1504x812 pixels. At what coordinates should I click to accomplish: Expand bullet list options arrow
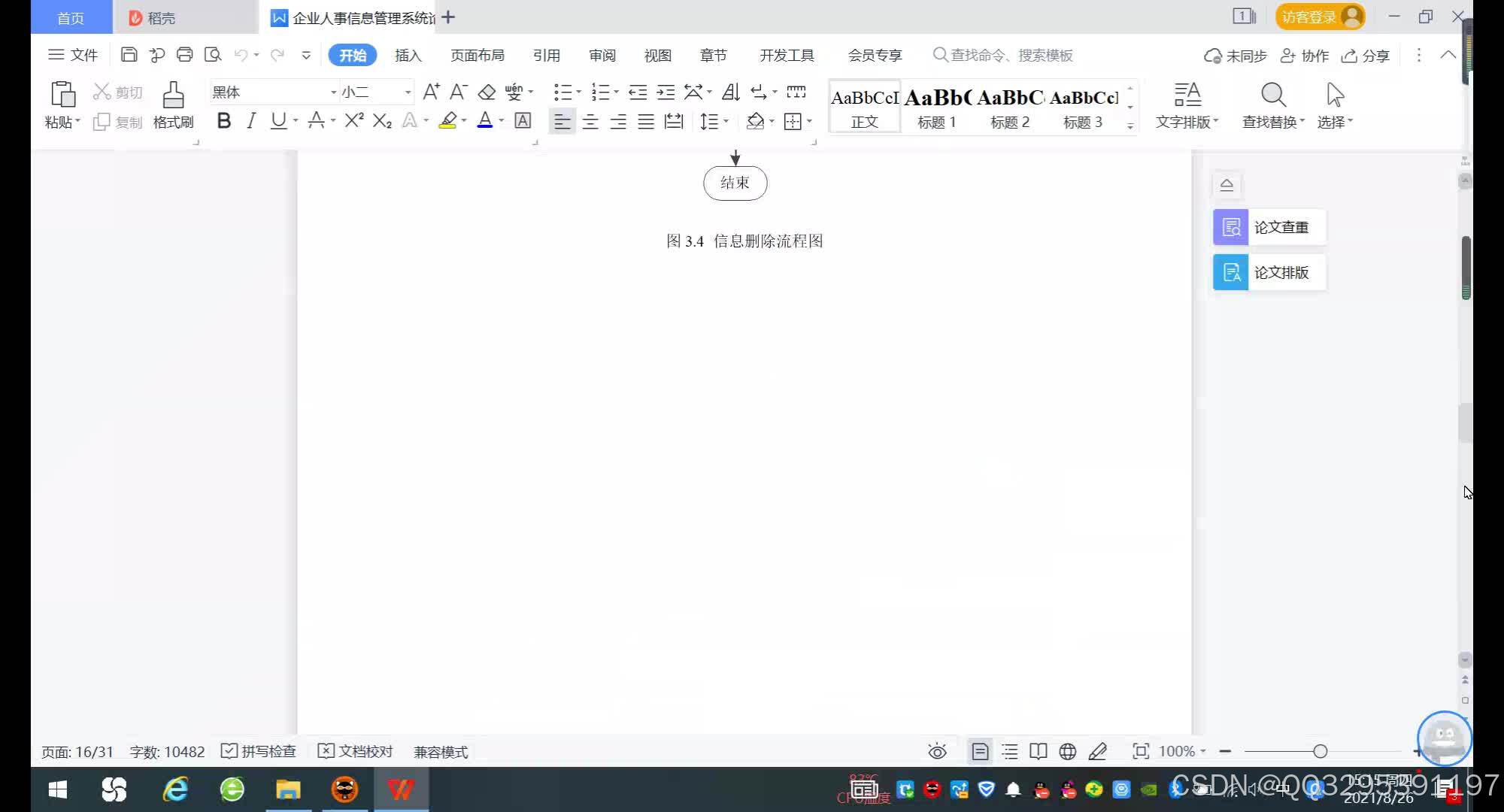pyautogui.click(x=578, y=92)
